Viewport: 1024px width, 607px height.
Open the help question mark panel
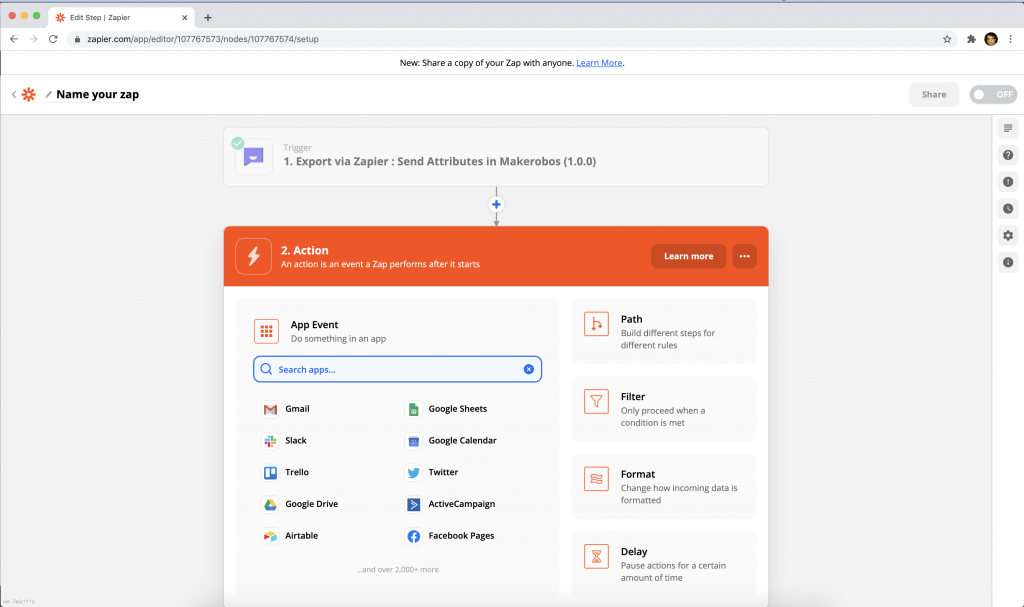[x=1008, y=155]
